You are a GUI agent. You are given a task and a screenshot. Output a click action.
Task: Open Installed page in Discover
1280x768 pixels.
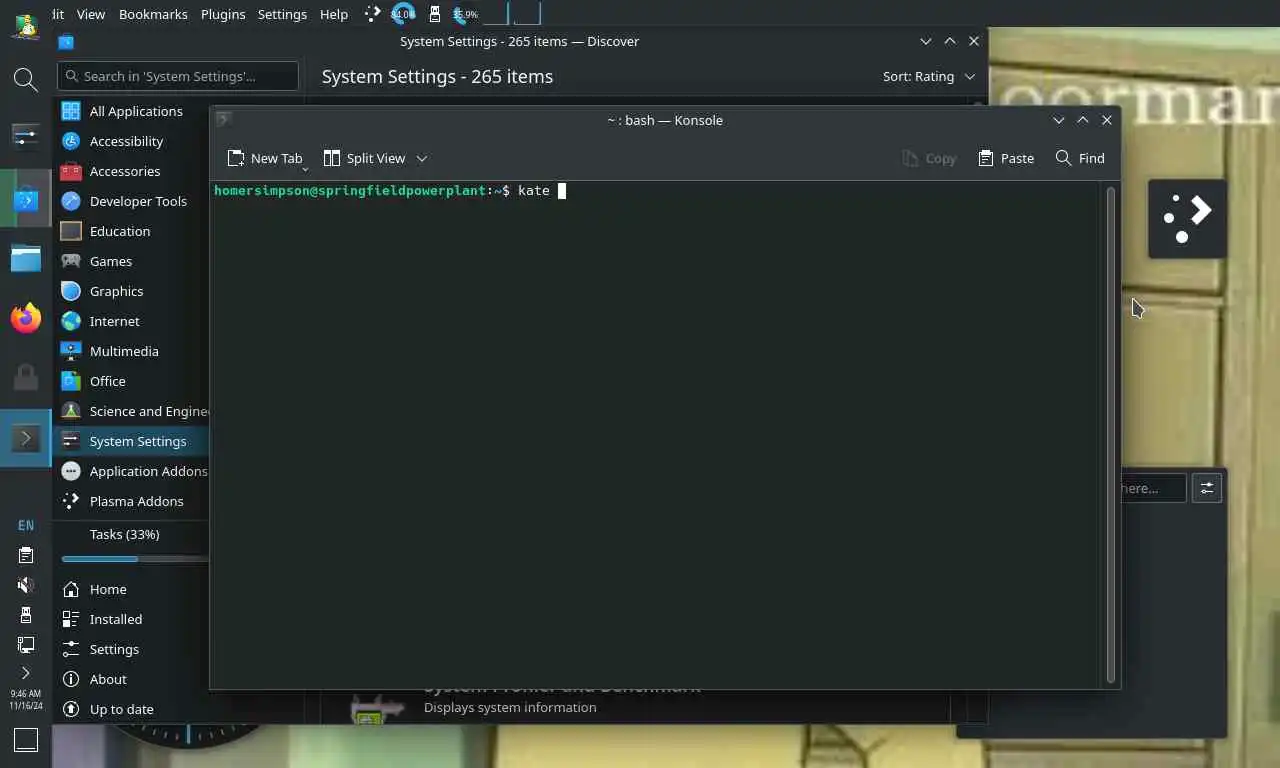(x=131, y=619)
